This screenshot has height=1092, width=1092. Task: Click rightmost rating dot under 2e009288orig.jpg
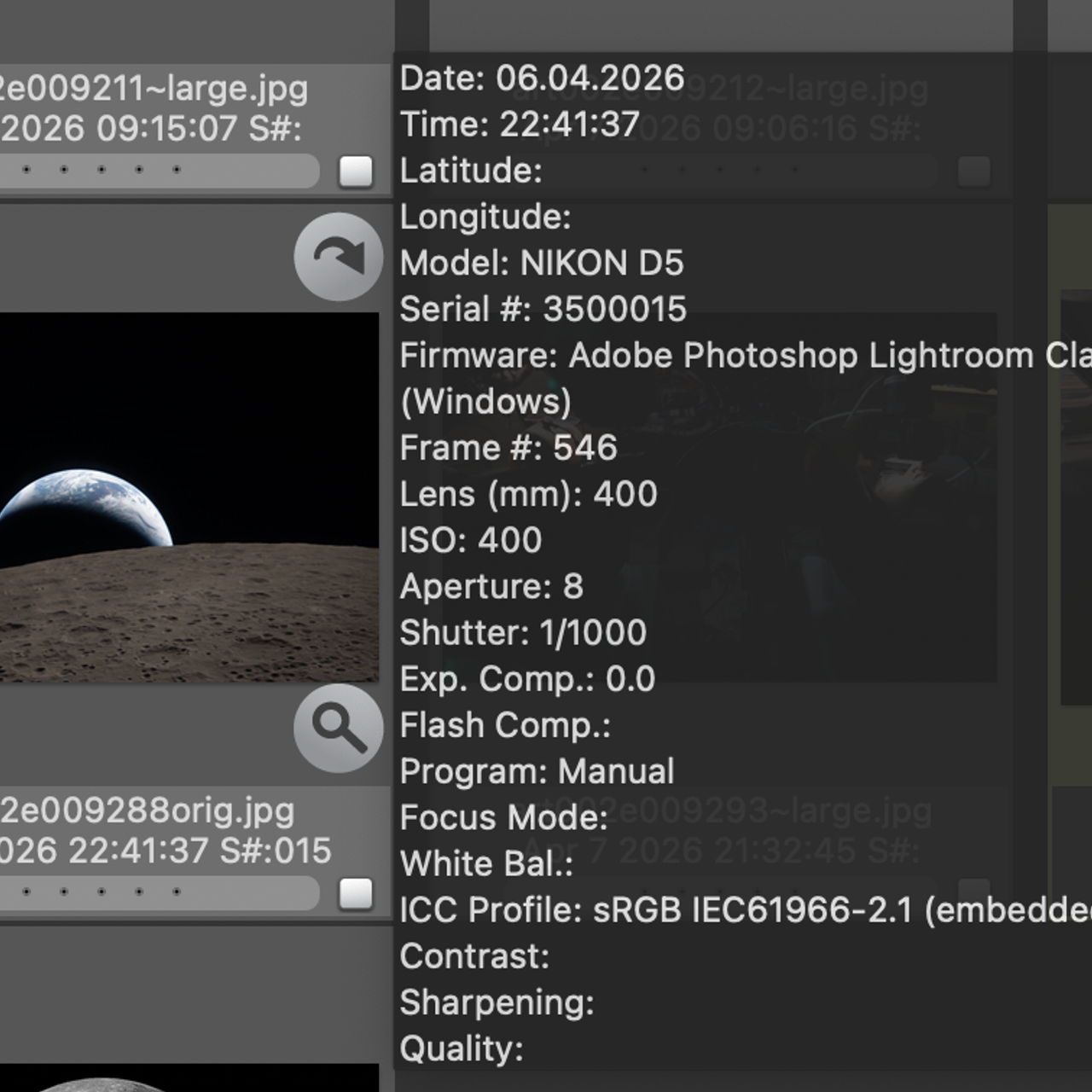point(177,892)
